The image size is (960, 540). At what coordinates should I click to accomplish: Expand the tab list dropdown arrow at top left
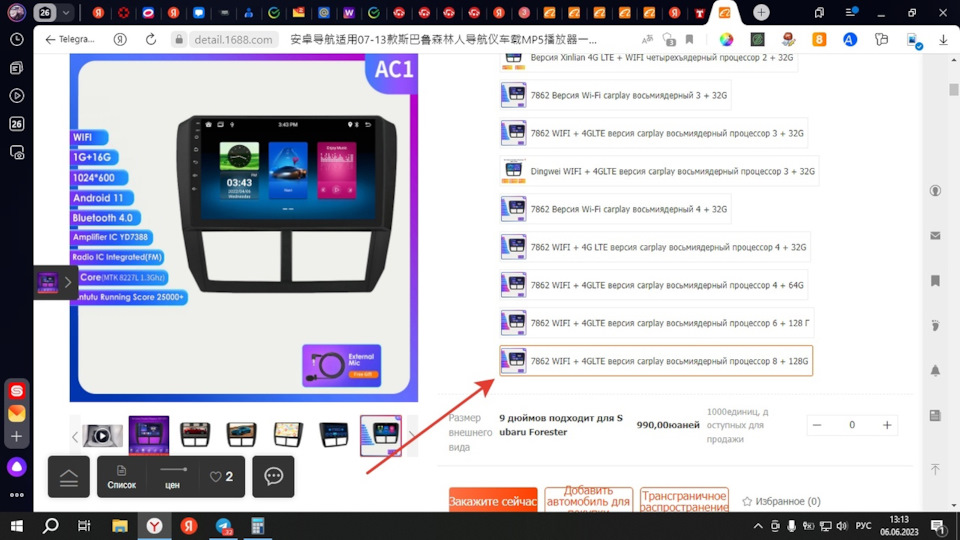click(x=66, y=12)
